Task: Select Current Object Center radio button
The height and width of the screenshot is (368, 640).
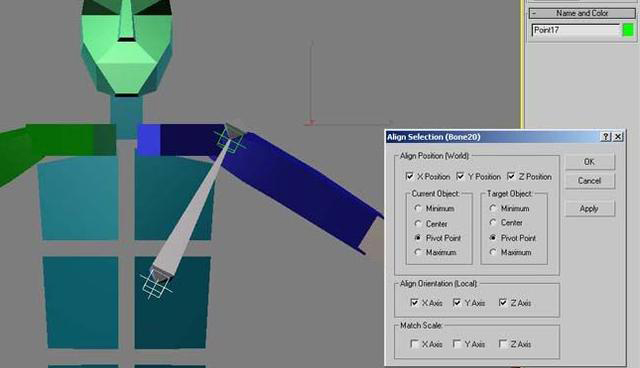Action: pos(418,224)
